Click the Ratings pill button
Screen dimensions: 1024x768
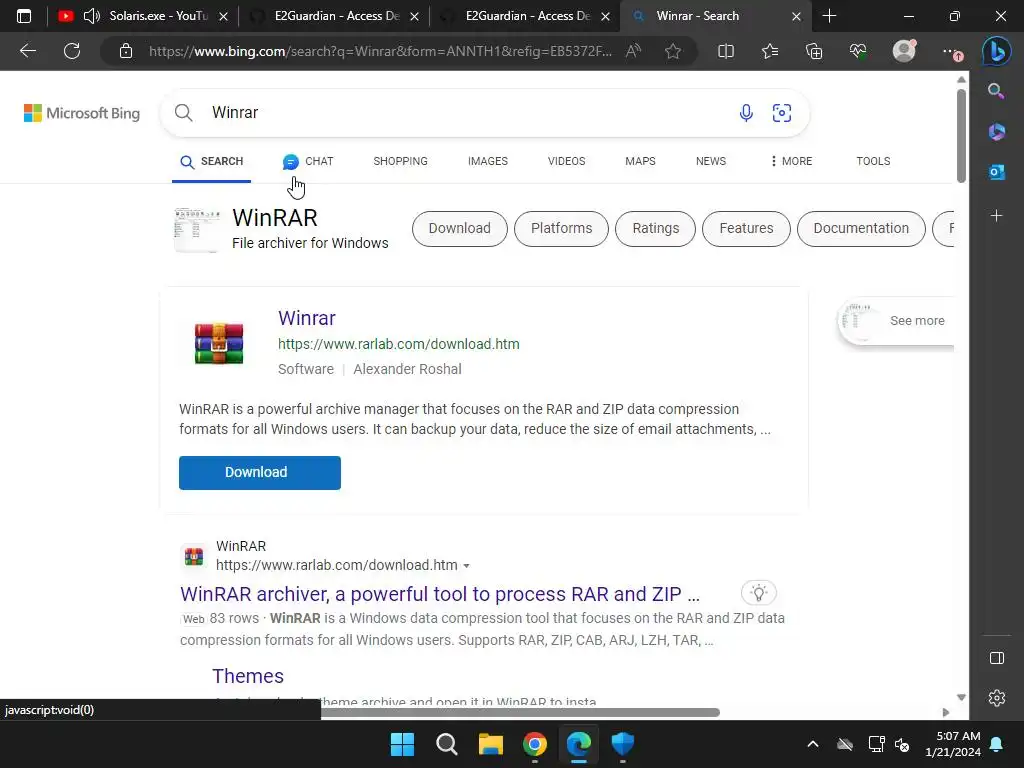(656, 229)
